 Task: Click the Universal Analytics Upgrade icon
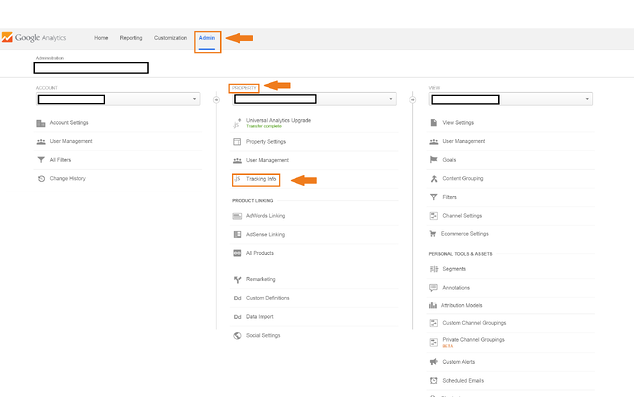click(x=237, y=123)
